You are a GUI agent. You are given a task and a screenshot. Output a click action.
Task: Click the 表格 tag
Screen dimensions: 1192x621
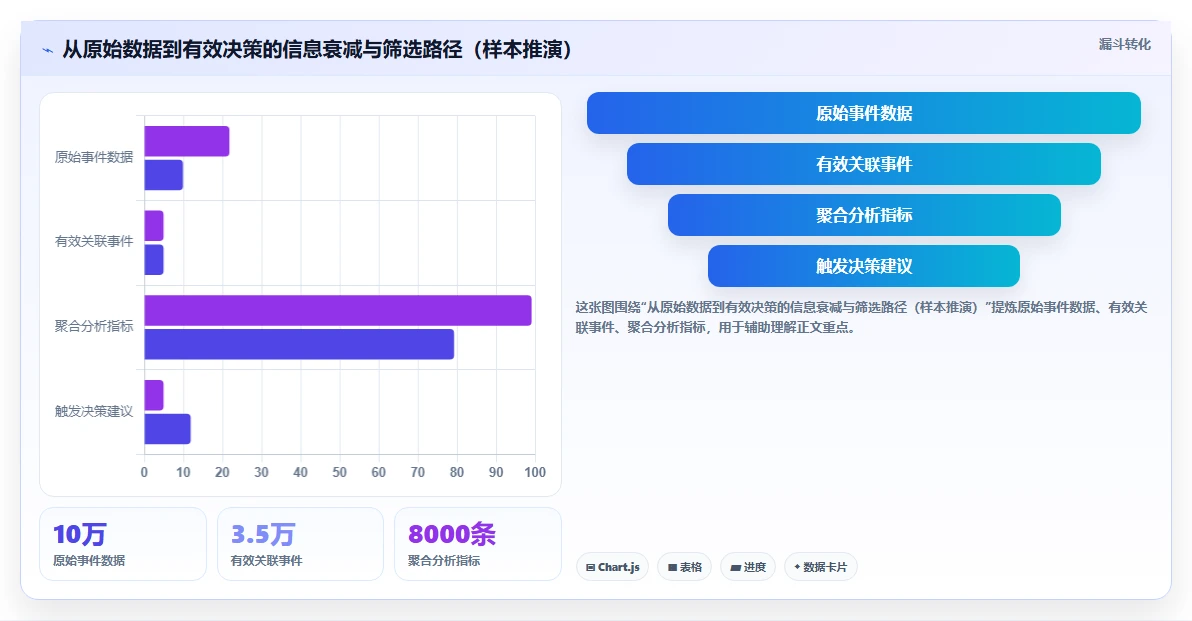[684, 567]
